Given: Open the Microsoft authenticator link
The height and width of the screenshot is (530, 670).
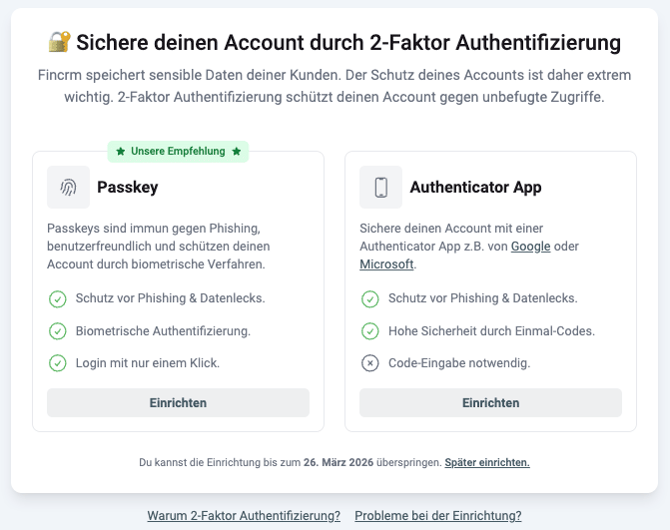Looking at the screenshot, I should click(x=386, y=264).
